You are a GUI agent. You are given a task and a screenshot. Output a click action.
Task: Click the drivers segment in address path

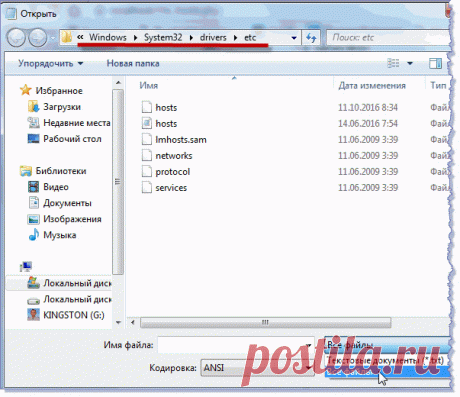(213, 37)
